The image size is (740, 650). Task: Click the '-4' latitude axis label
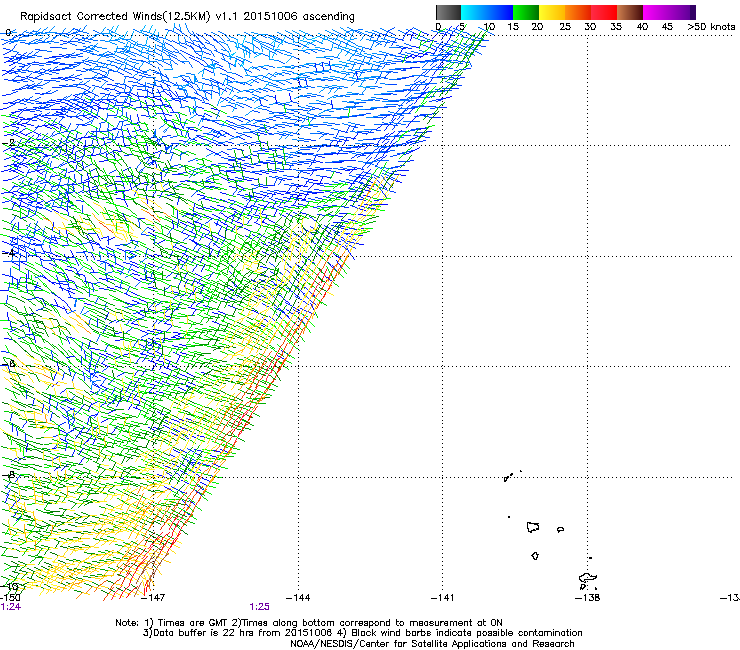9,253
